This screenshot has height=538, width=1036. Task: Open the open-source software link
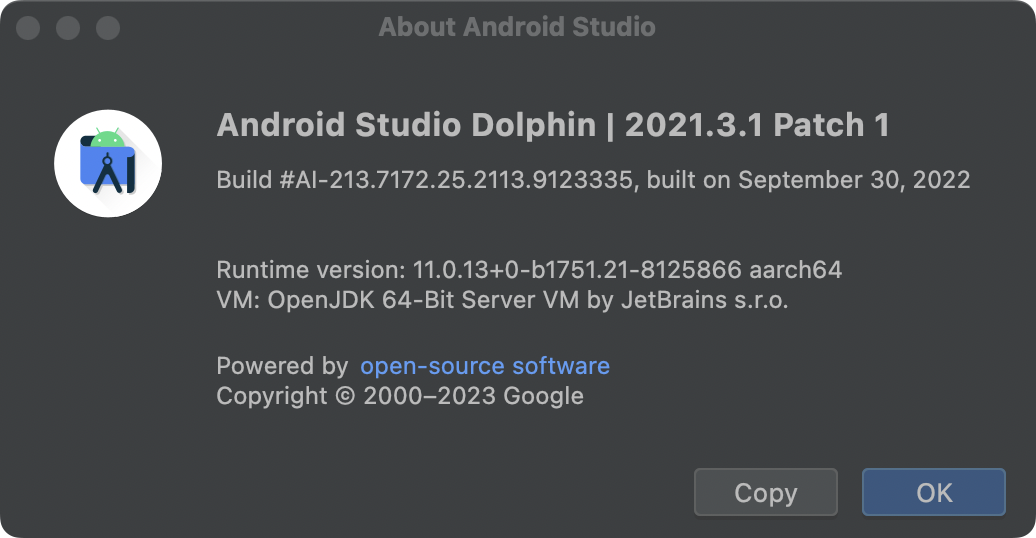(x=485, y=366)
